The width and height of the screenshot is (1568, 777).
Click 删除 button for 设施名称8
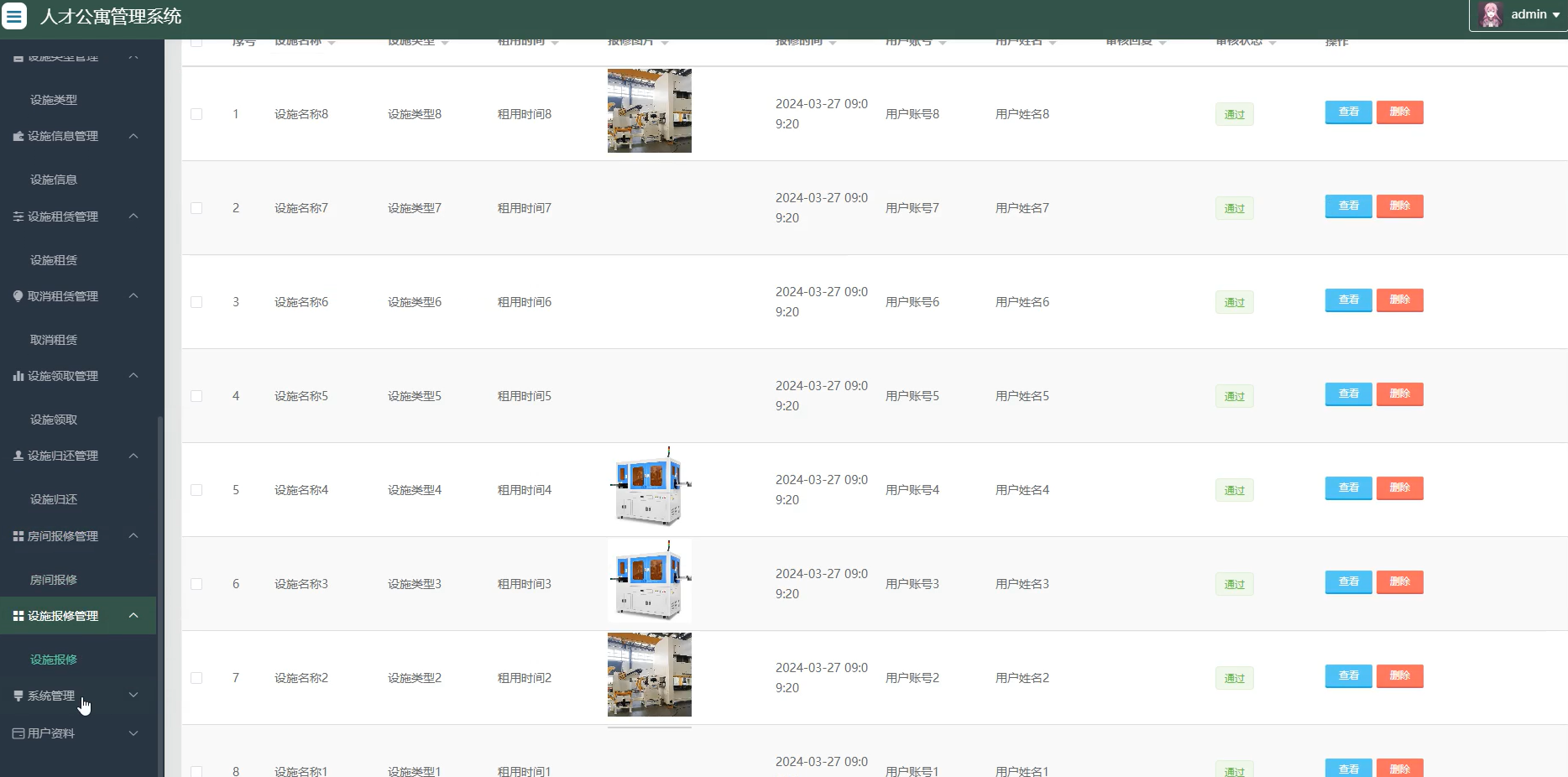[1399, 112]
